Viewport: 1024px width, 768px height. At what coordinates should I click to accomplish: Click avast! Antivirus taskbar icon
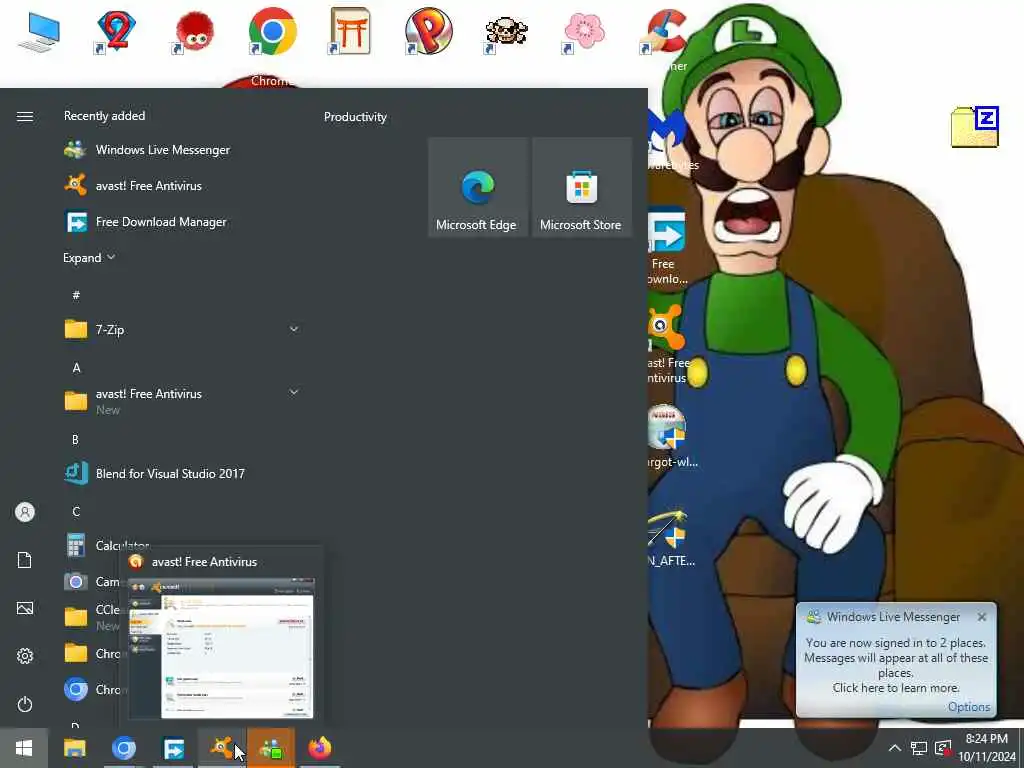tap(222, 748)
